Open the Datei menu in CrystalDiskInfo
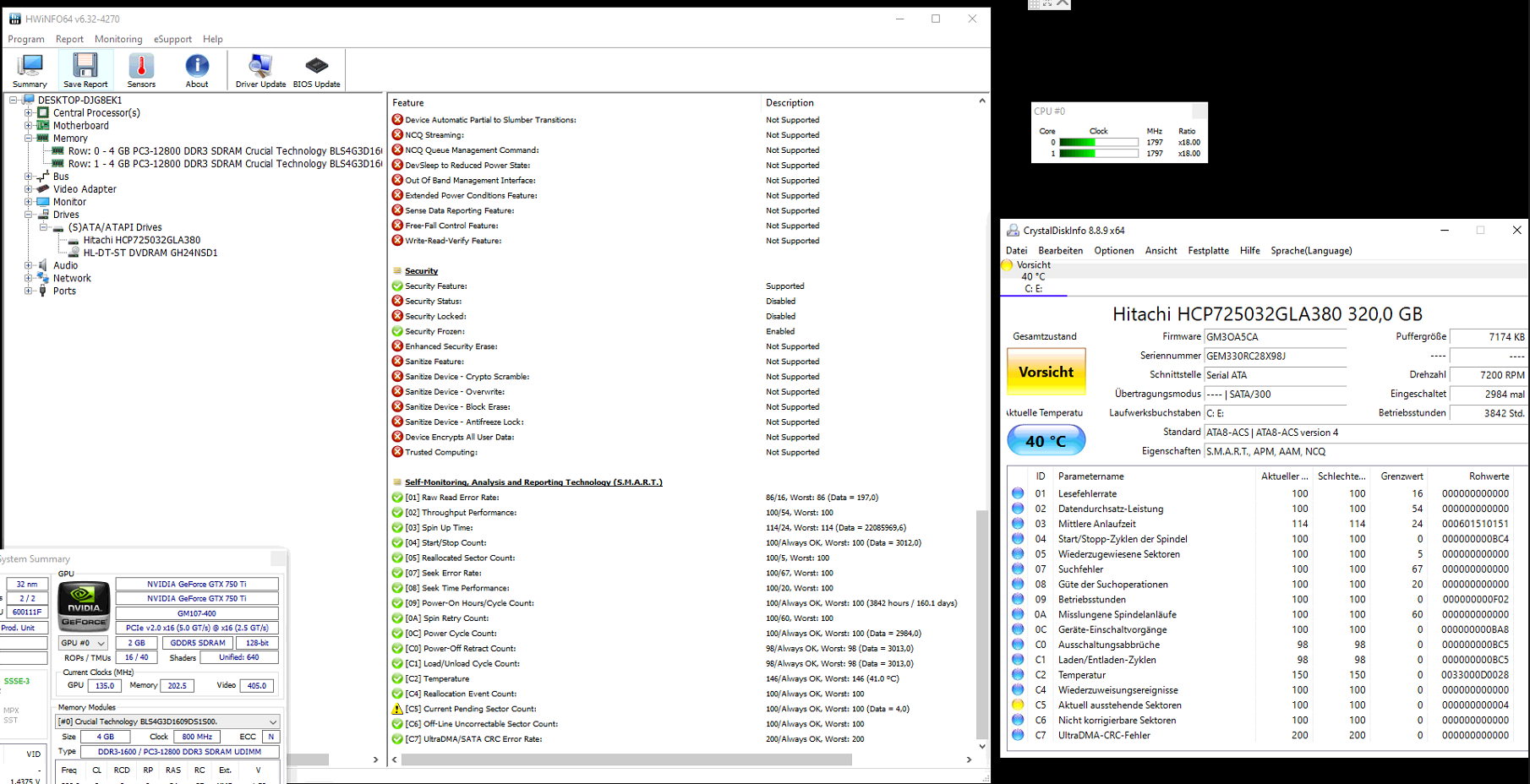Image resolution: width=1530 pixels, height=784 pixels. 1017,251
